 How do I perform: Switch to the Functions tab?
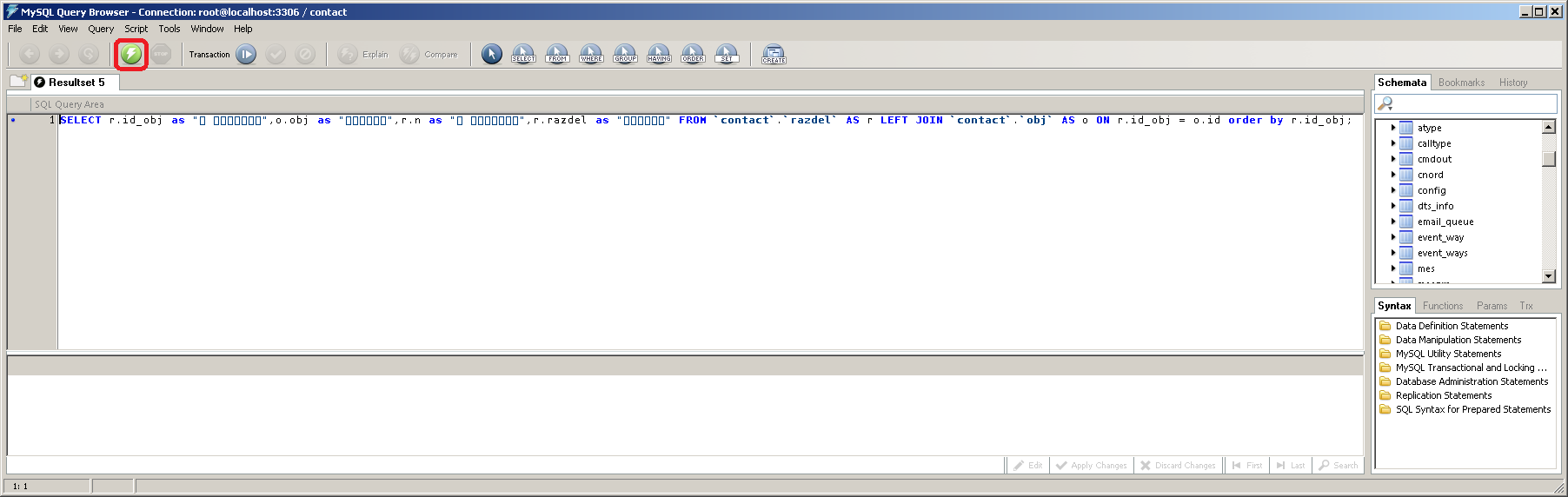click(1443, 306)
